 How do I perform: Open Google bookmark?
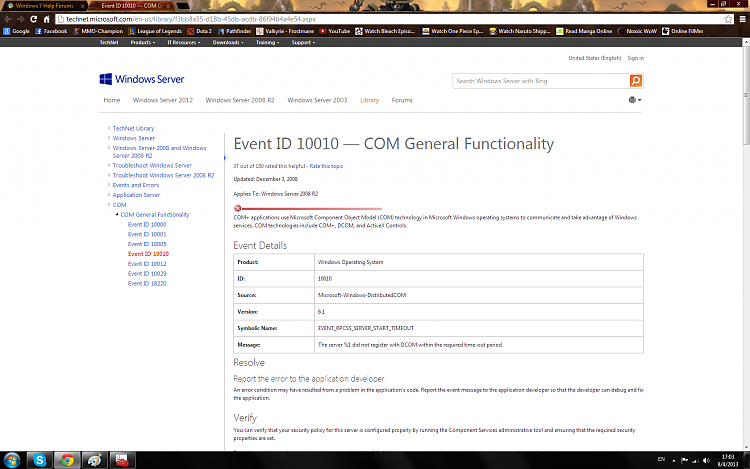pos(16,31)
